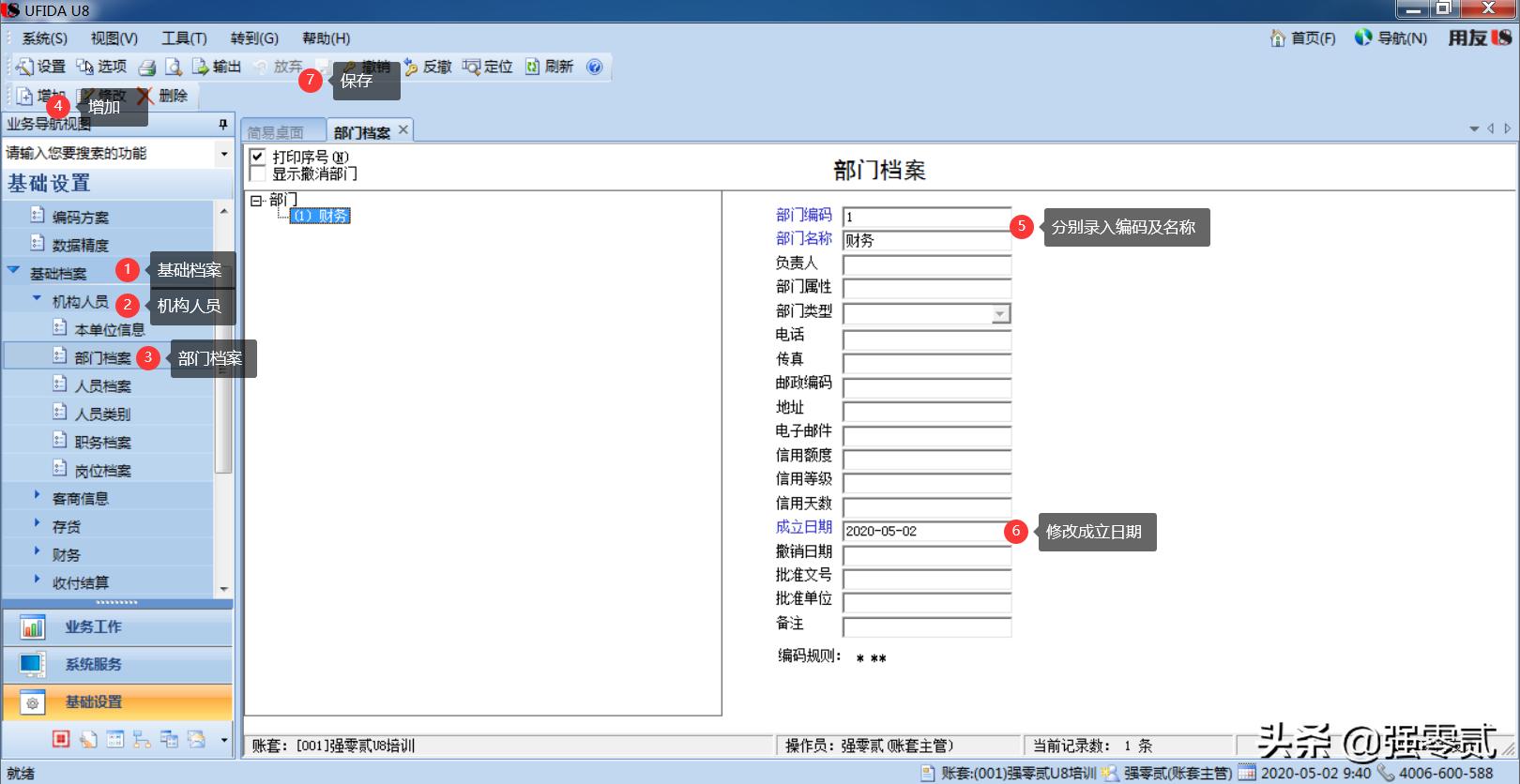Open the 转到(G) menu

click(254, 38)
